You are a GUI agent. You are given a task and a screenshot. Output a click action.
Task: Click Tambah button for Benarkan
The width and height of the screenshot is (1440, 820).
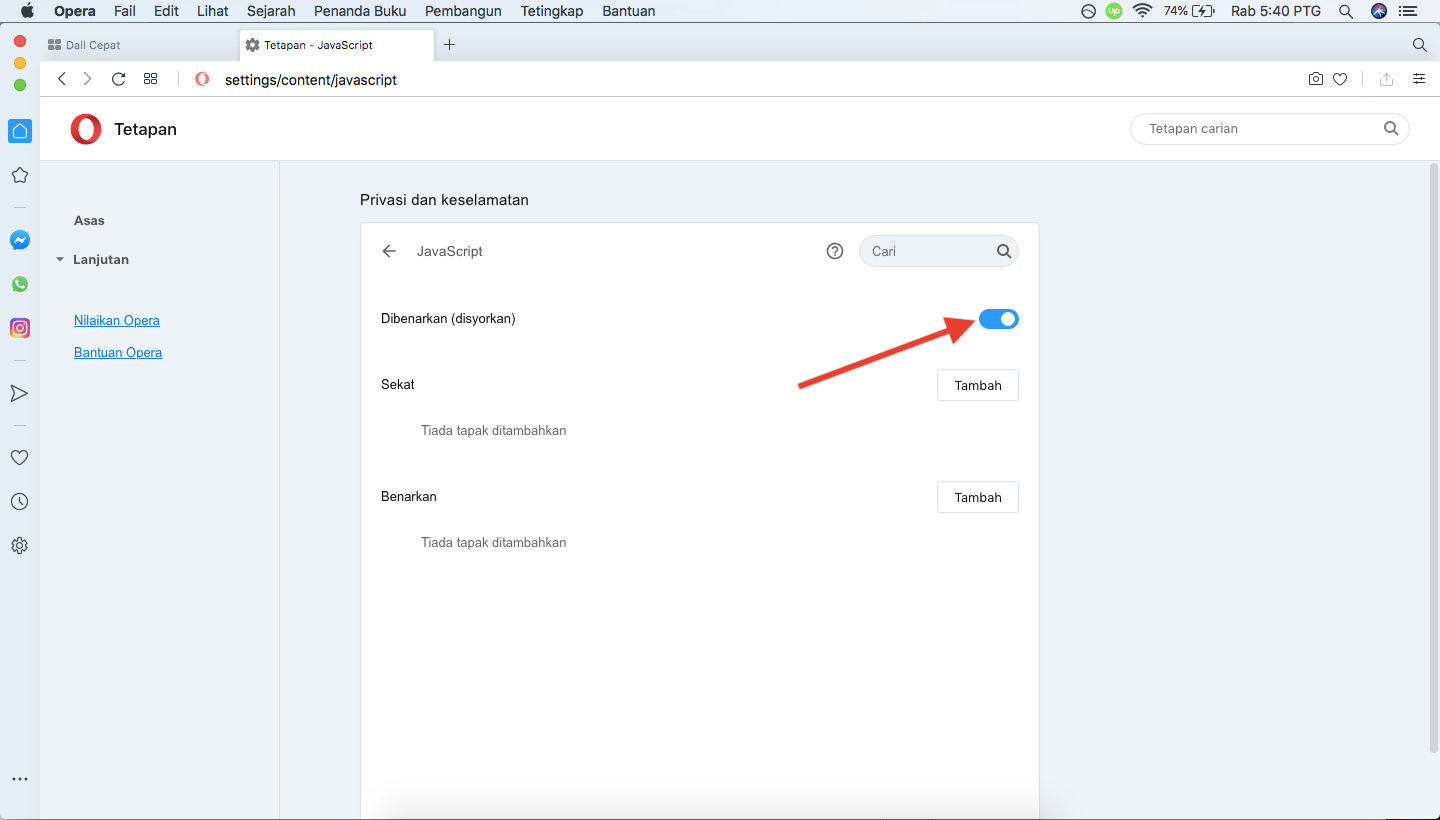click(x=977, y=497)
